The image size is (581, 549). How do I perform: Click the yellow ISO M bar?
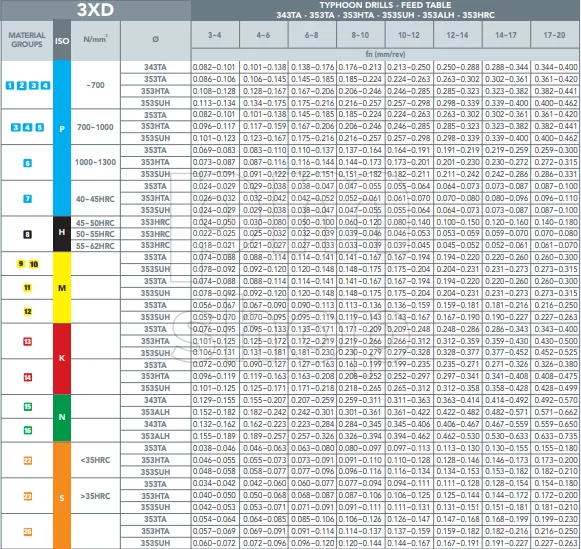62,287
